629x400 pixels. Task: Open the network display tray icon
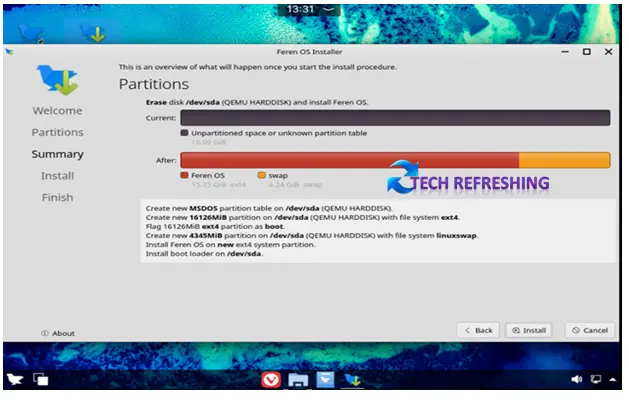tap(596, 380)
